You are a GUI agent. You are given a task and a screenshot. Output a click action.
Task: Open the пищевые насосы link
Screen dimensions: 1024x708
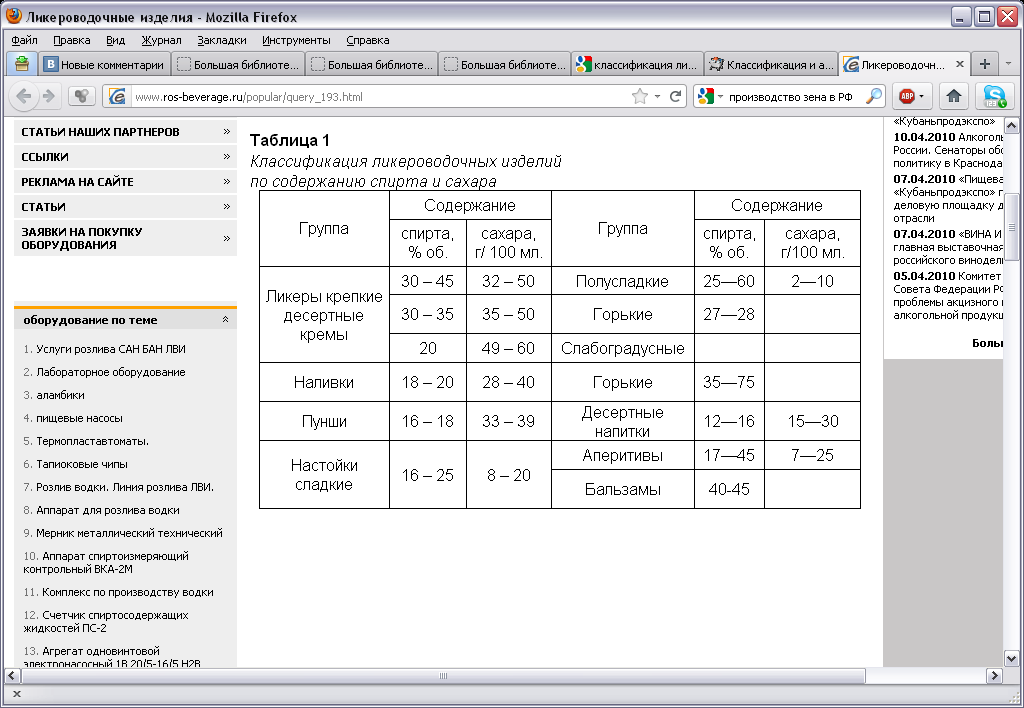click(x=80, y=418)
